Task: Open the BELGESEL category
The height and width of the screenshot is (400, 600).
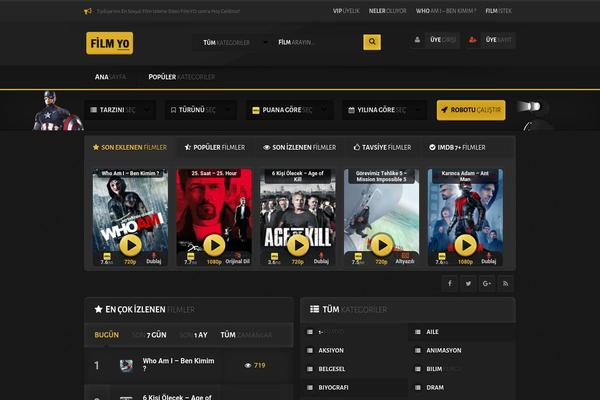Action: [332, 369]
